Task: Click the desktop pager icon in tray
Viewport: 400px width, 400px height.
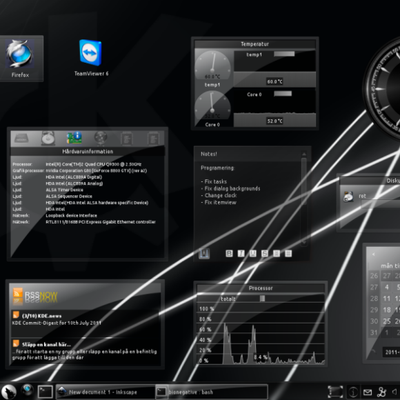Action: tap(335, 392)
